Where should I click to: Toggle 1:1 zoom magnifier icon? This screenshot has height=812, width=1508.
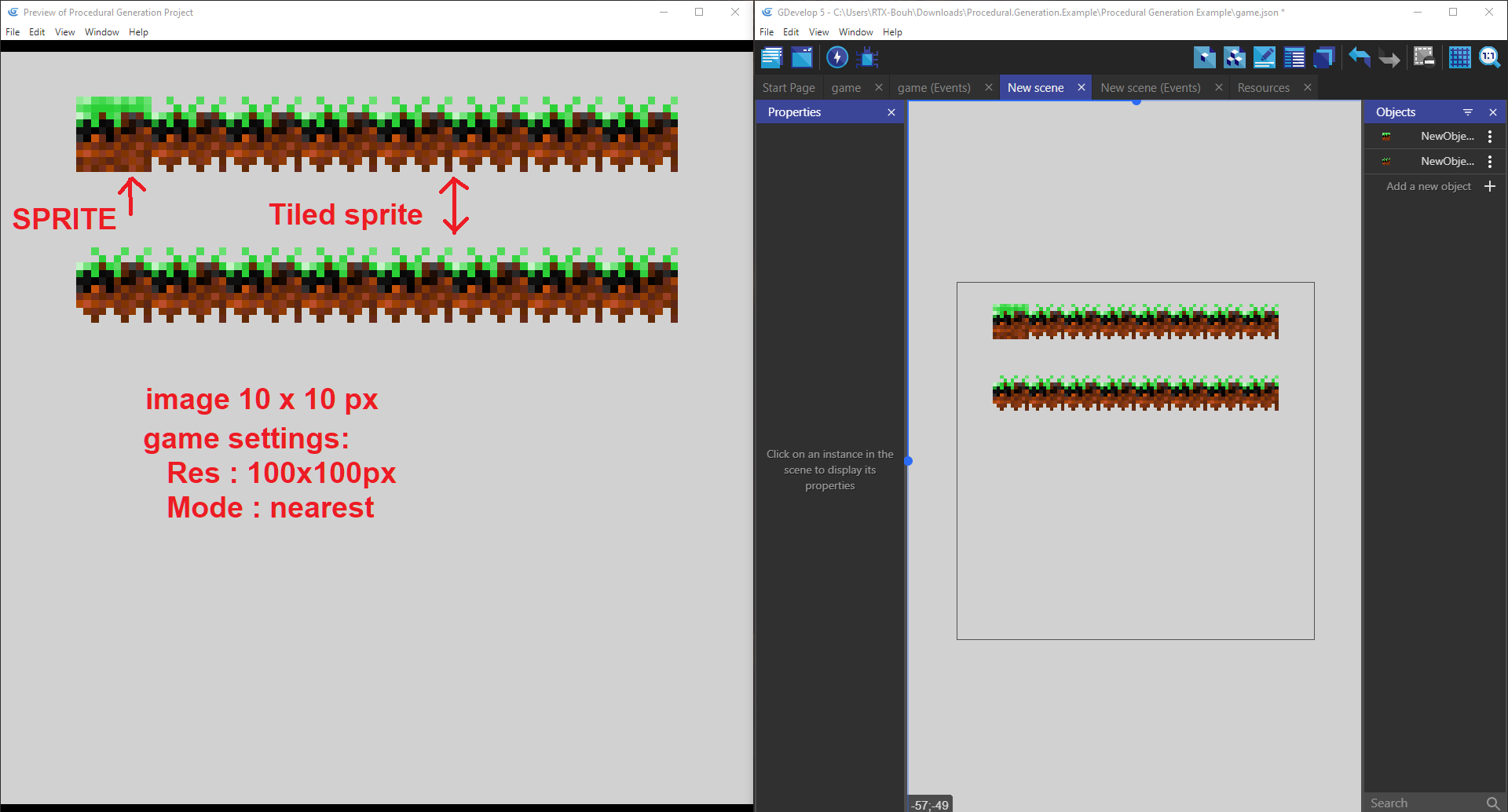pyautogui.click(x=1489, y=57)
